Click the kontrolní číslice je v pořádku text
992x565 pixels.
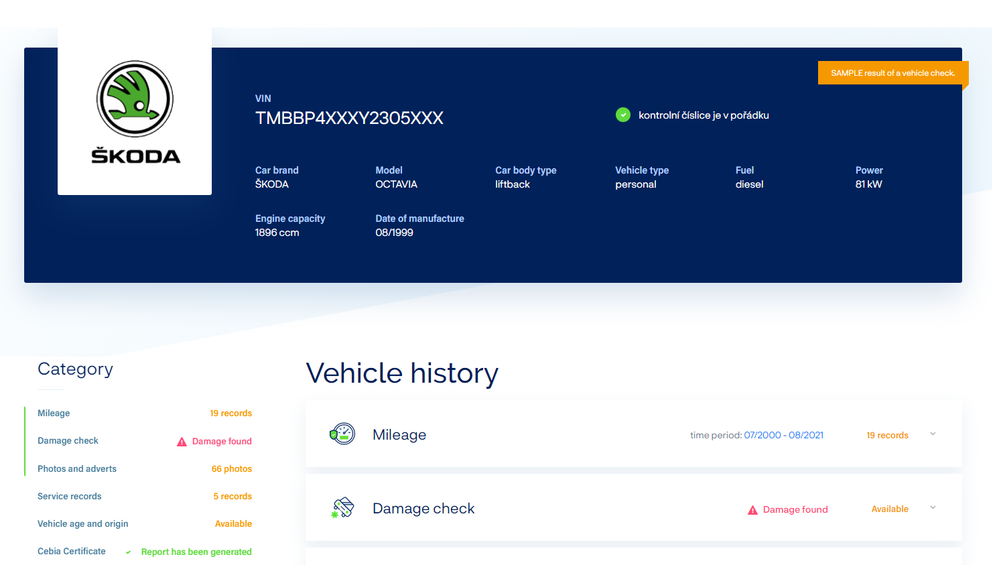click(704, 115)
